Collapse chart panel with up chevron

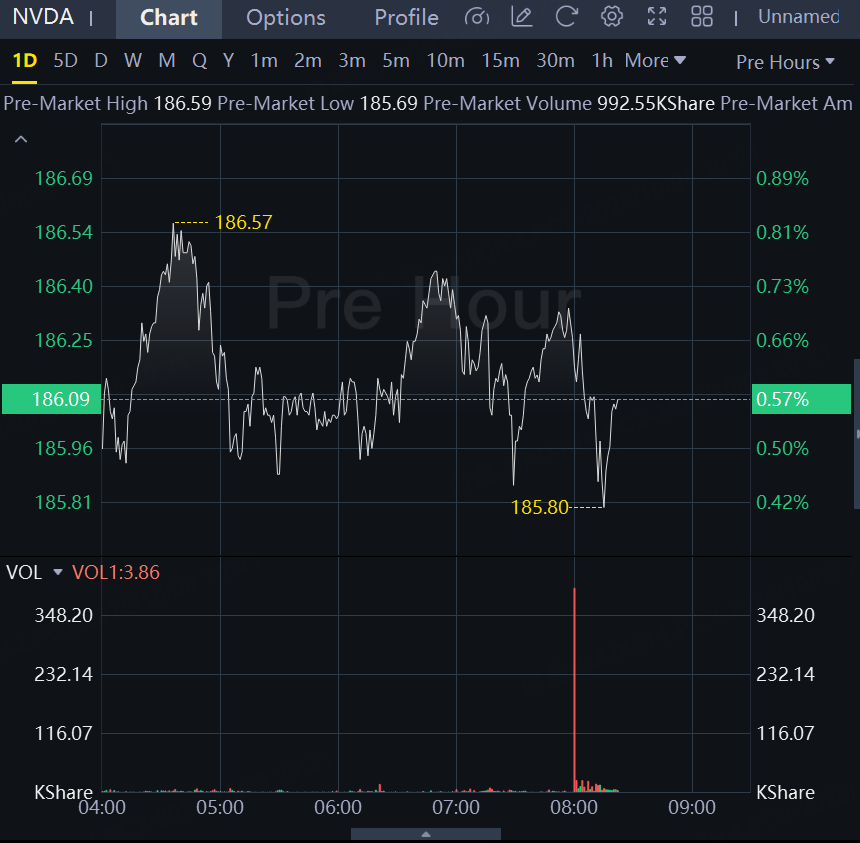(x=20, y=140)
